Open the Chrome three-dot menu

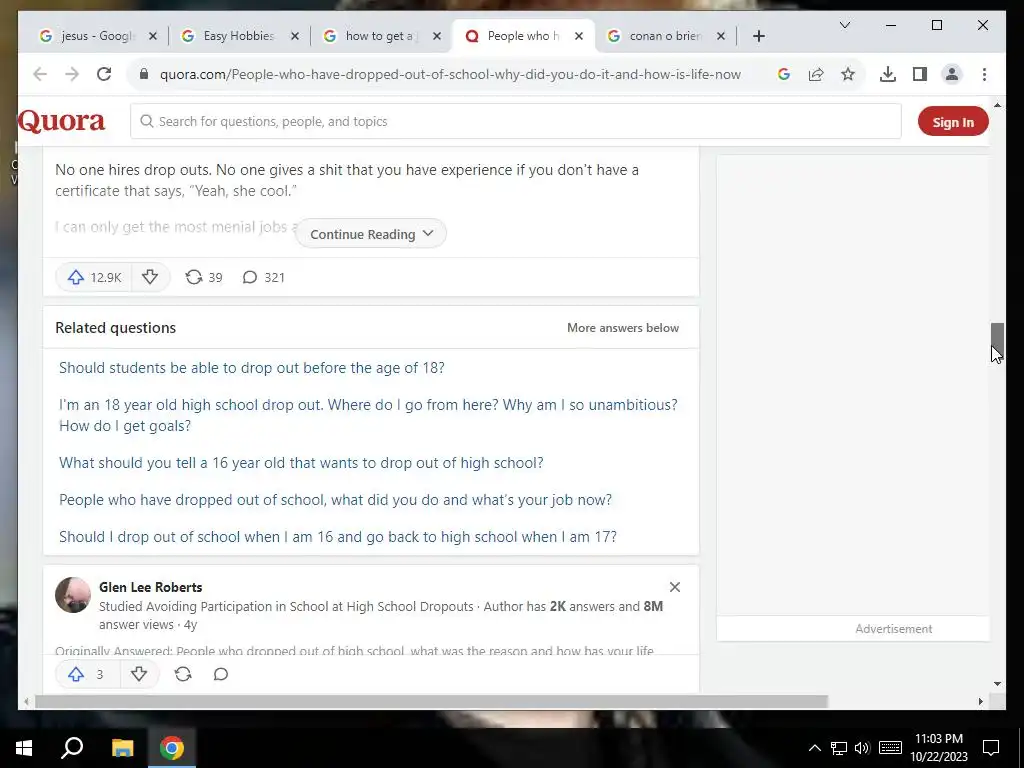[984, 74]
